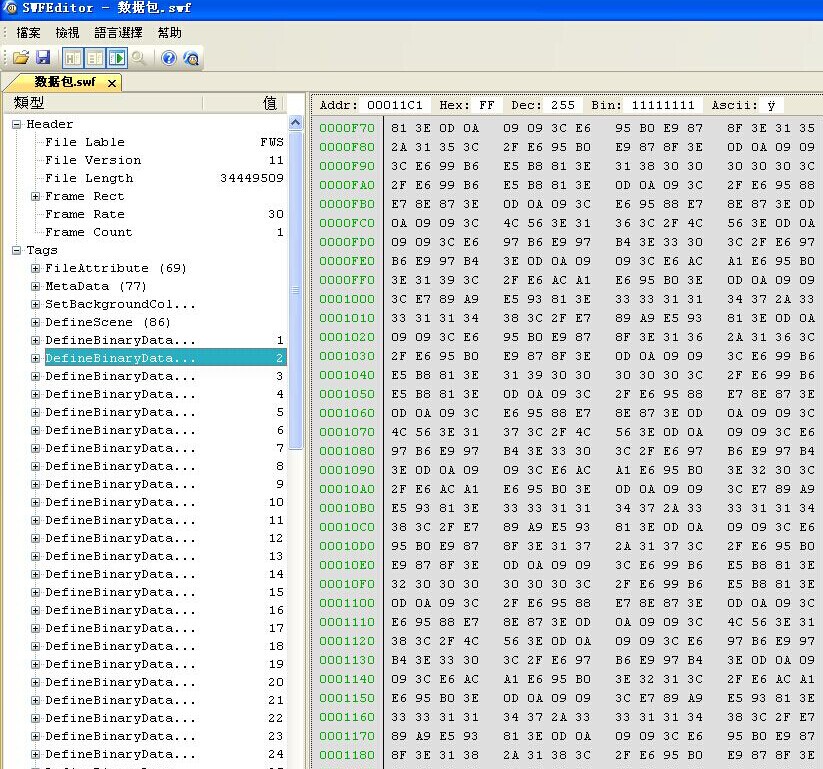
Task: Select the File Length row
Action: coord(164,178)
